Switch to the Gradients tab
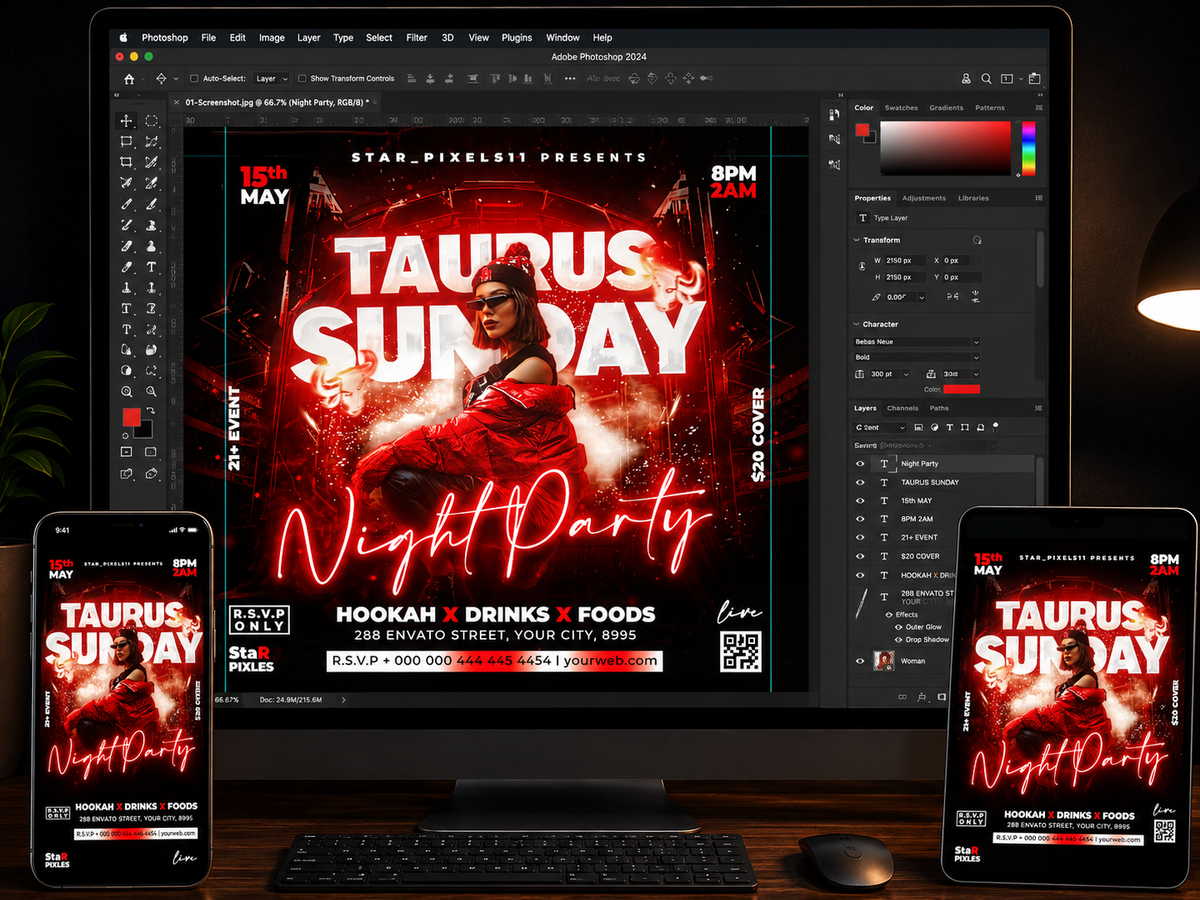The width and height of the screenshot is (1200, 900). point(946,108)
